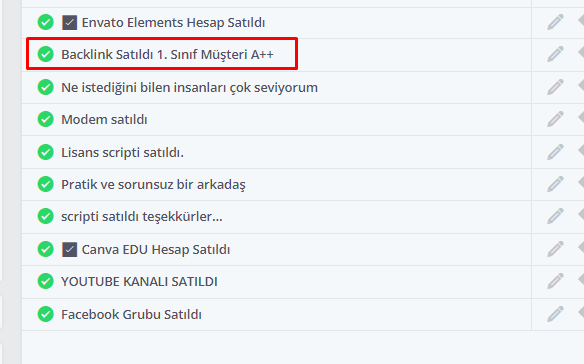Click green checkmark beside Modem satıldı
This screenshot has width=584, height=364.
(45, 119)
